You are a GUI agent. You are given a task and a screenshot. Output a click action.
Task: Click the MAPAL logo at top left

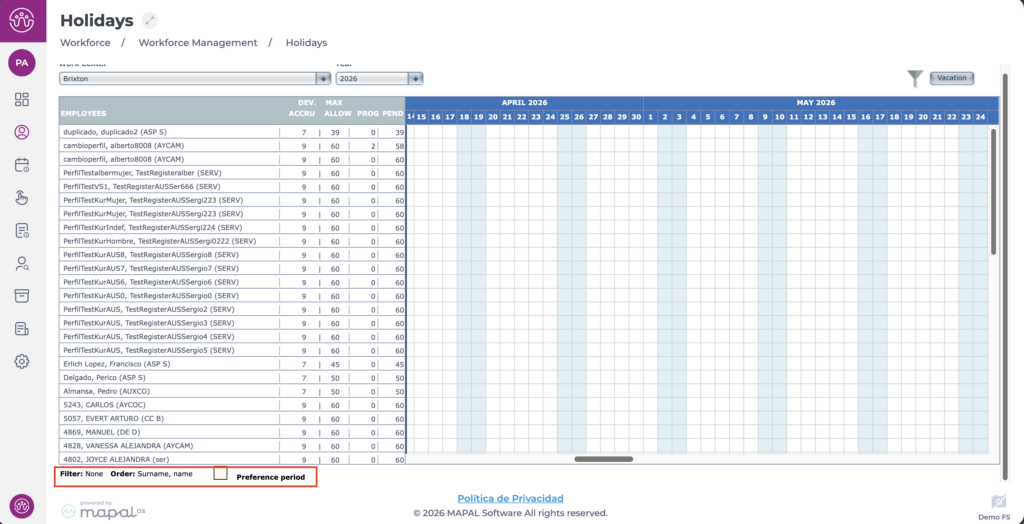point(21,20)
